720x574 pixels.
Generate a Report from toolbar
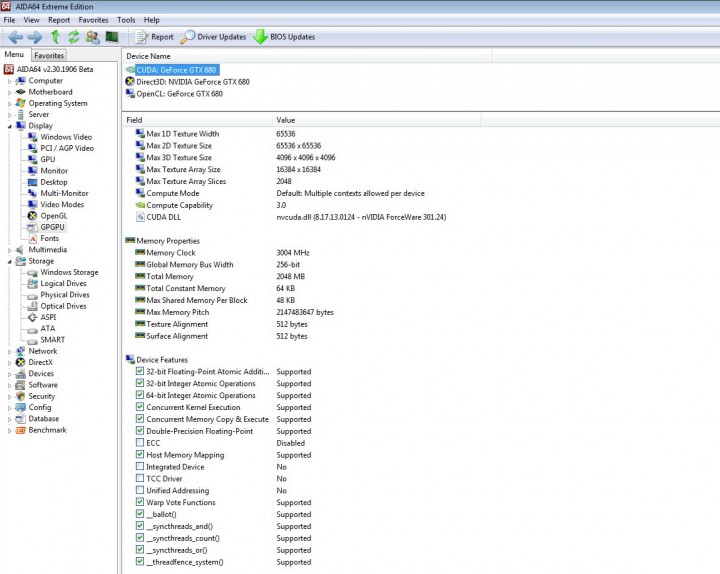(154, 37)
